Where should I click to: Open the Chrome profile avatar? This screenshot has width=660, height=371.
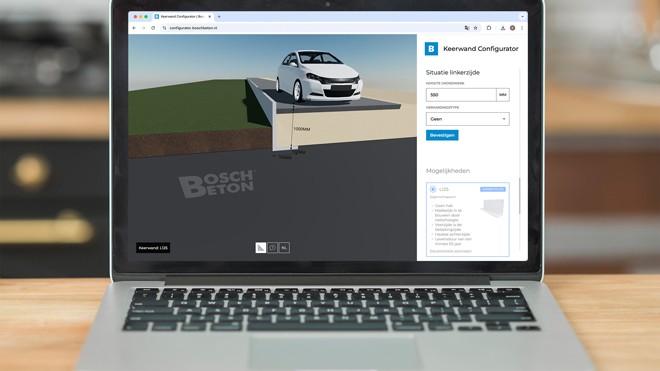(x=512, y=28)
